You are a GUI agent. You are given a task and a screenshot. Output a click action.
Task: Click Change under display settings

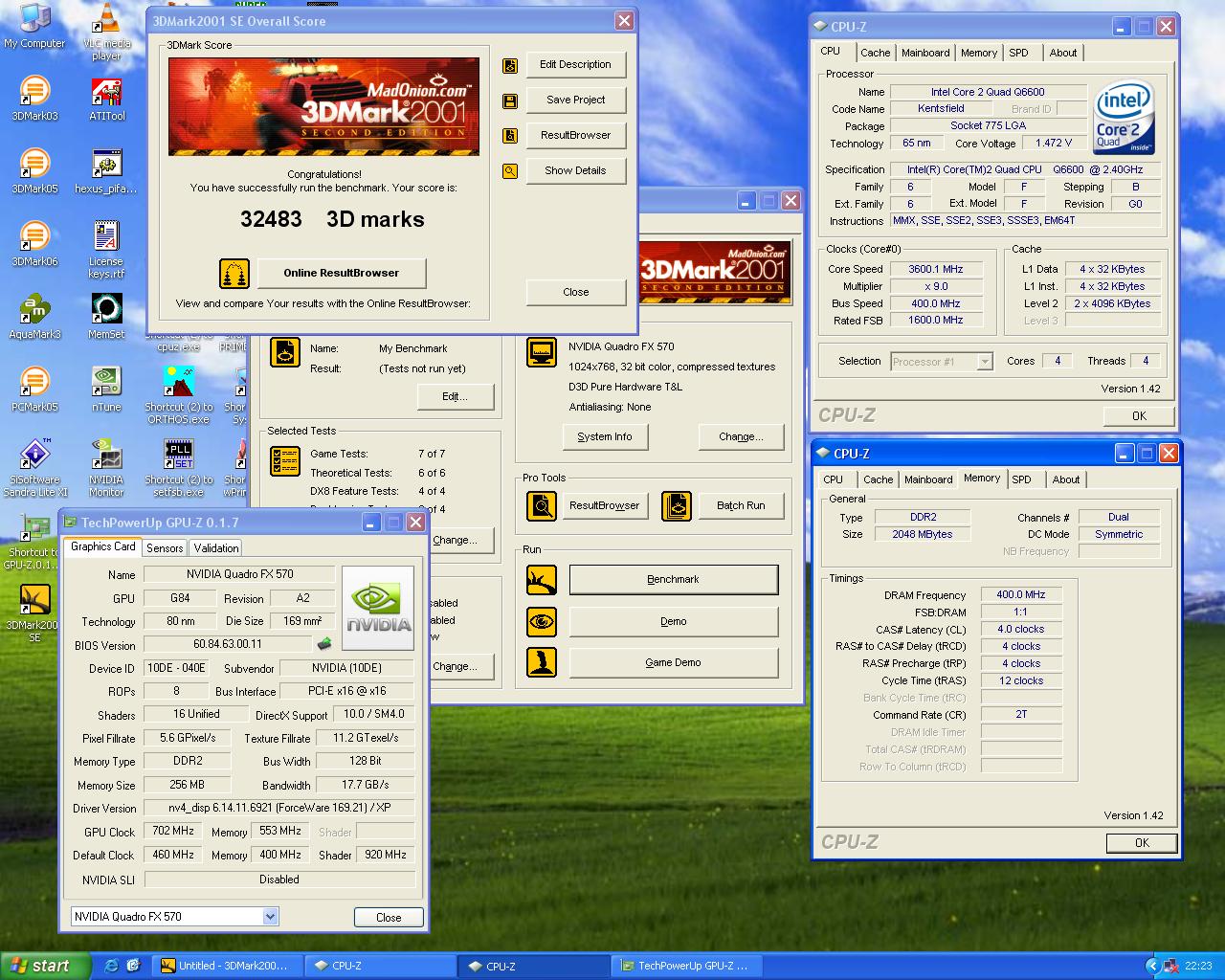(x=741, y=436)
